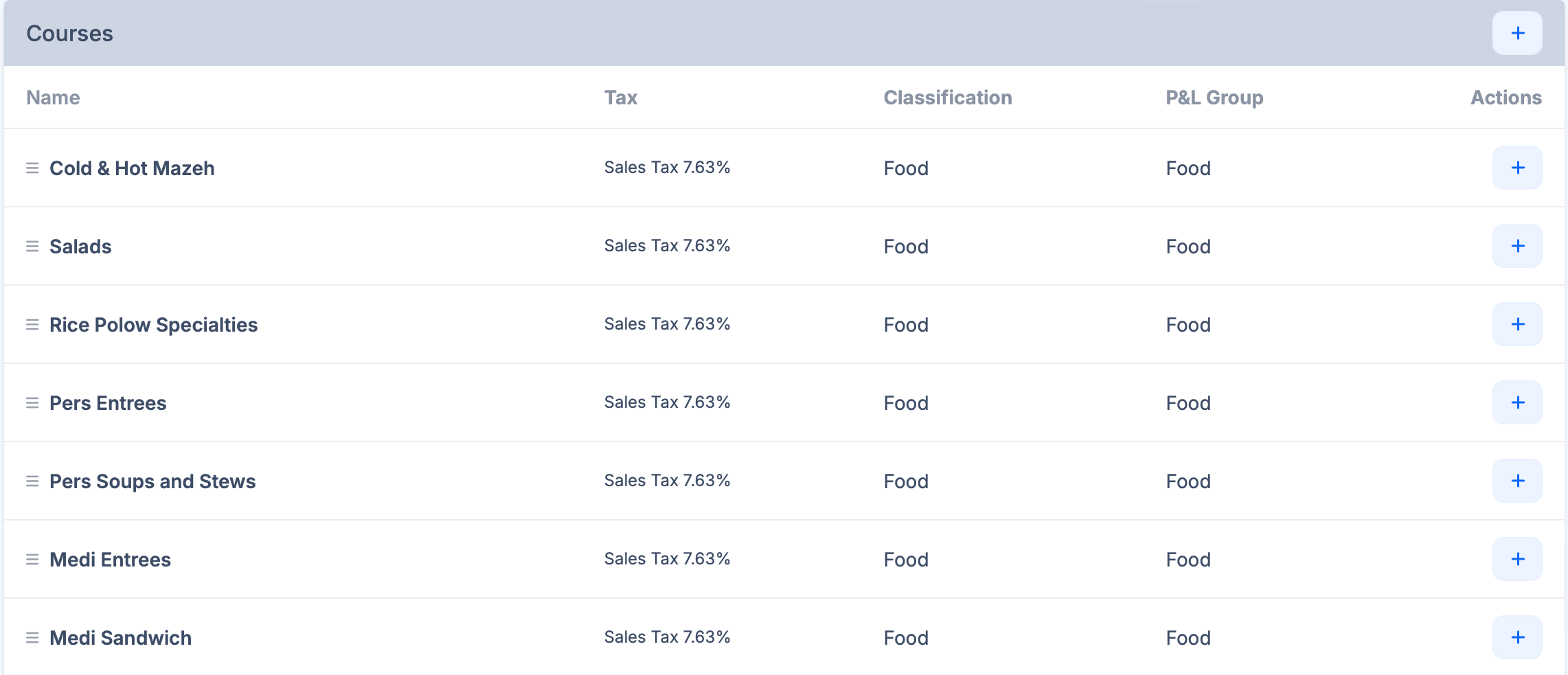
Task: Click drag handle of Pers Soups and Stews
Action: [x=32, y=481]
